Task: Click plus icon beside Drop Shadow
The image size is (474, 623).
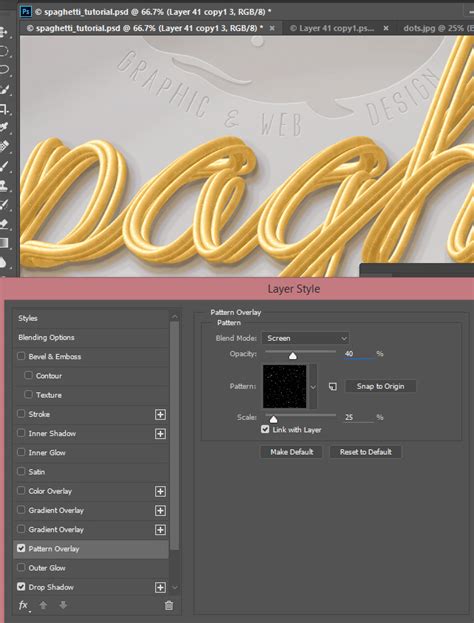Action: click(160, 588)
